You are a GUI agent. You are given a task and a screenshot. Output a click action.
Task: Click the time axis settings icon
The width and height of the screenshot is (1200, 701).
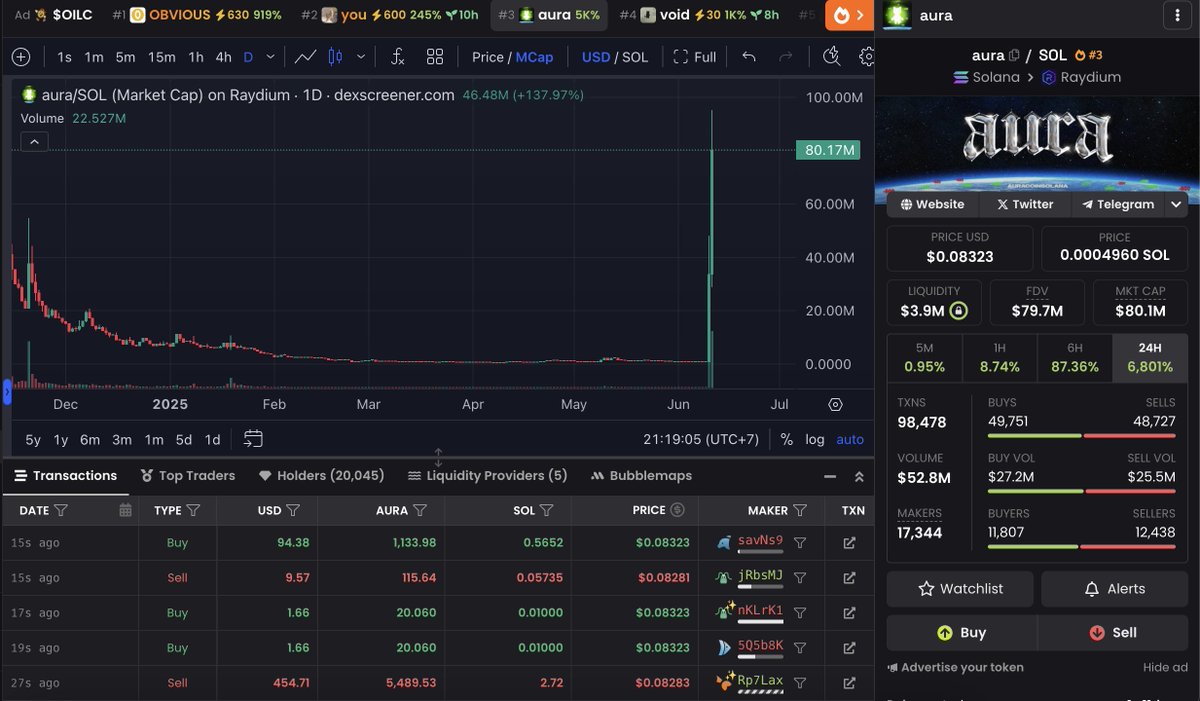[836, 405]
